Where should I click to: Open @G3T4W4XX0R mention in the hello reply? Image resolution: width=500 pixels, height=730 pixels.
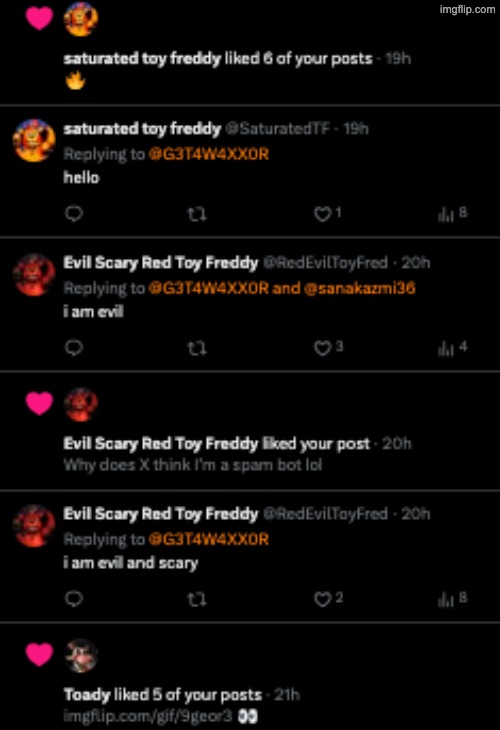coord(209,154)
